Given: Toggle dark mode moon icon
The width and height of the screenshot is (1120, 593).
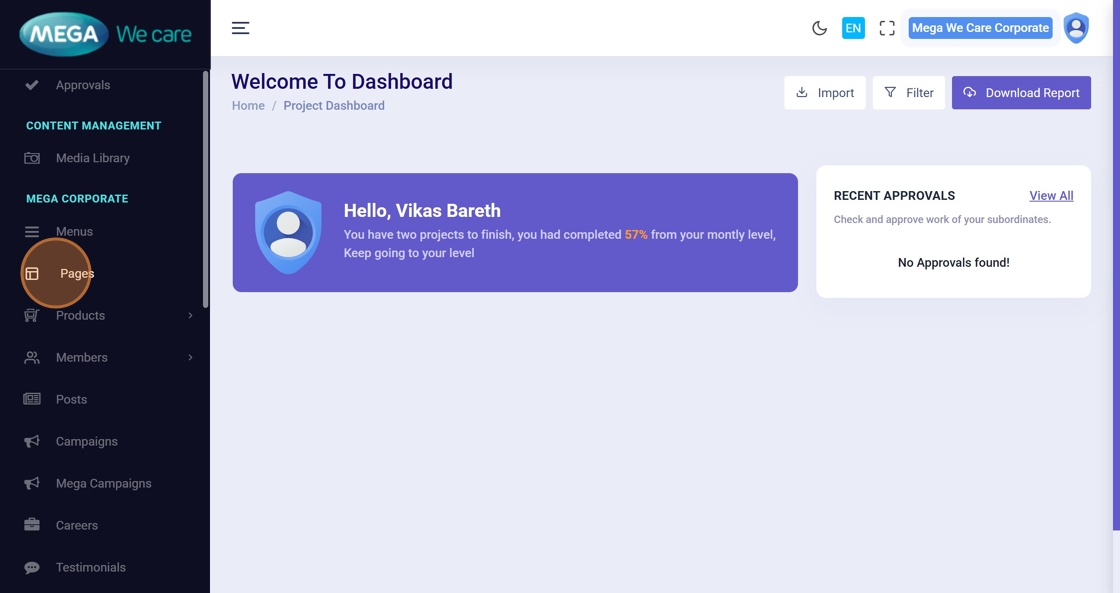Looking at the screenshot, I should coord(819,28).
